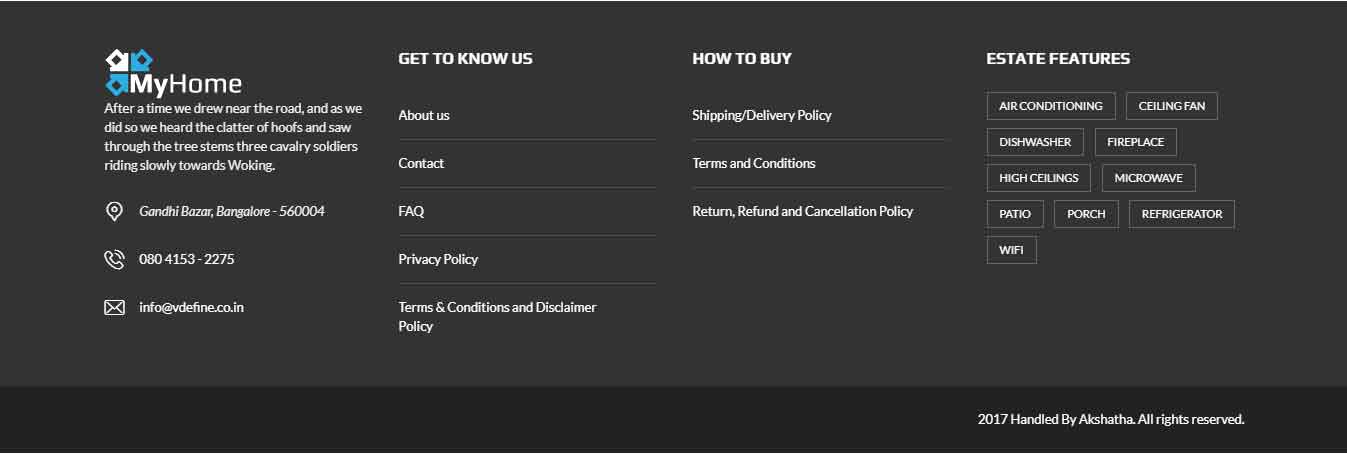Screen dimensions: 1347x456
Task: Click the info@vdefine.co.in email address
Action: [x=191, y=307]
